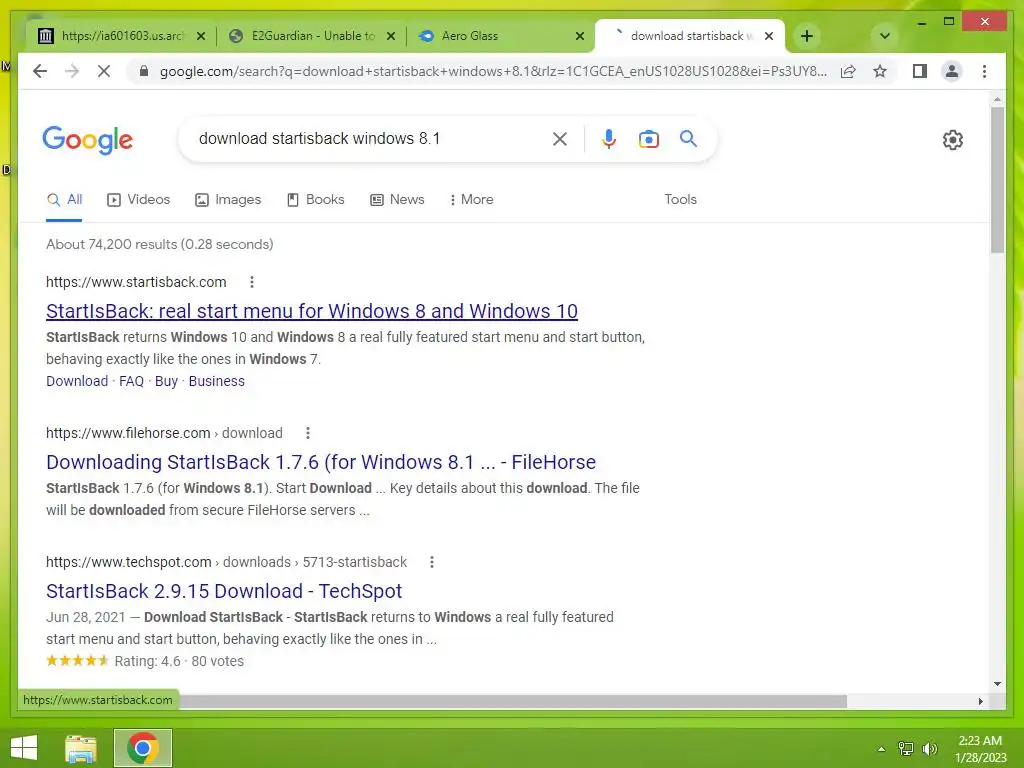The width and height of the screenshot is (1024, 768).
Task: Select the Videos results filter
Action: click(138, 200)
